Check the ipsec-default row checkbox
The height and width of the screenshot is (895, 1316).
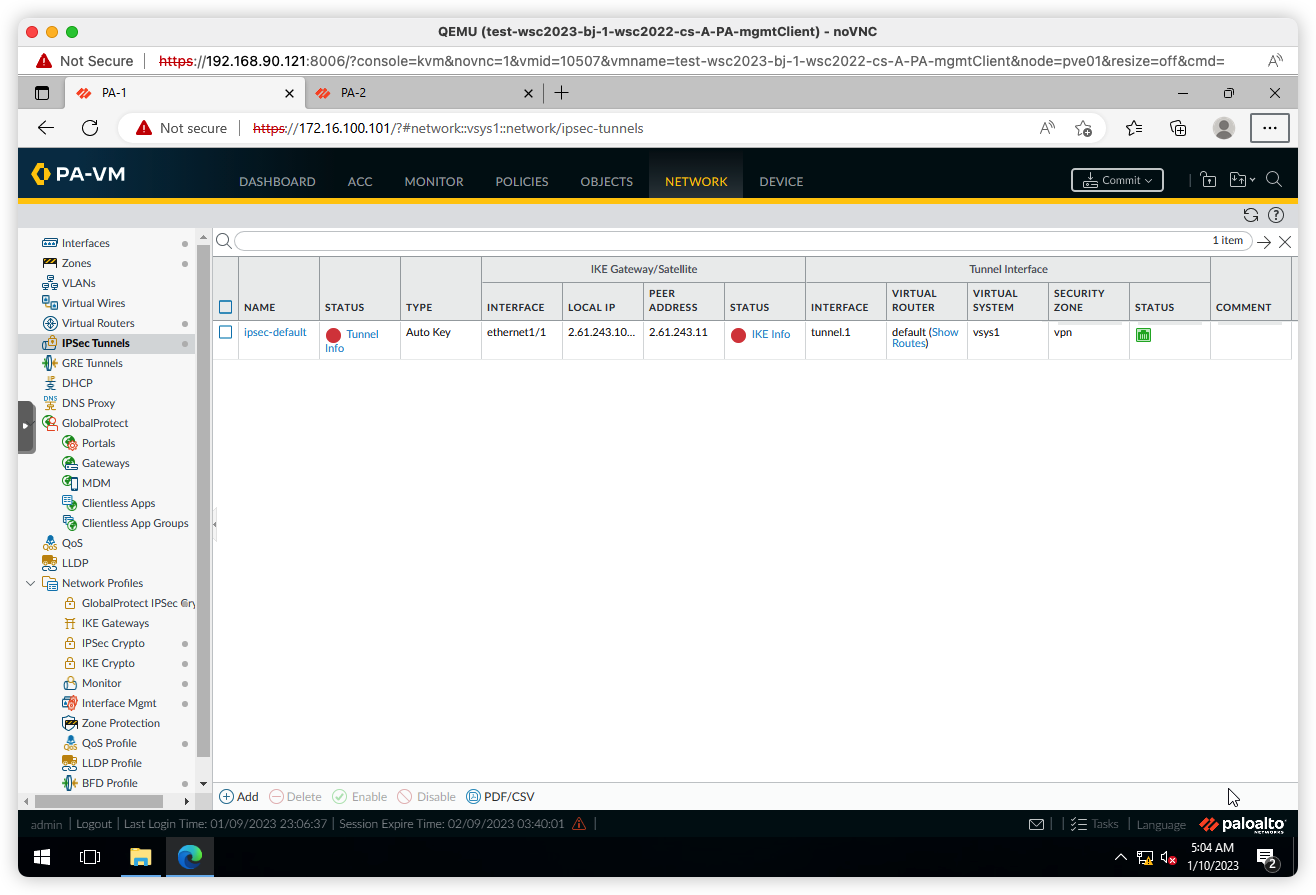(225, 332)
